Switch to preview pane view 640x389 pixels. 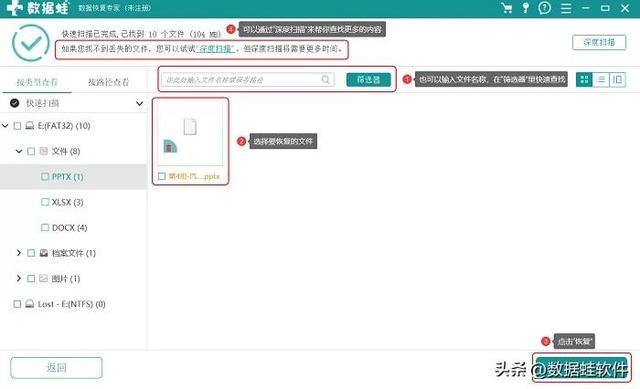[617, 79]
